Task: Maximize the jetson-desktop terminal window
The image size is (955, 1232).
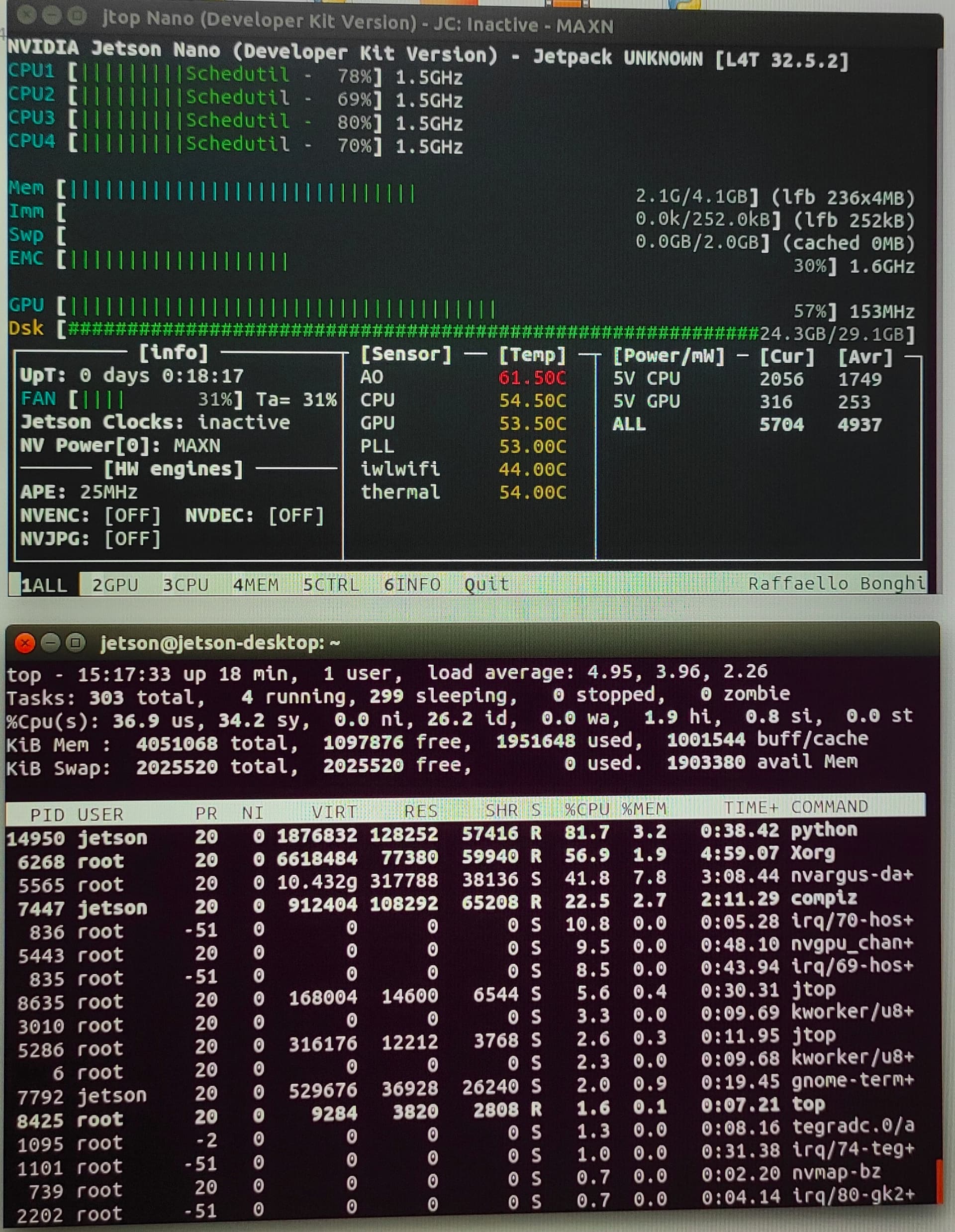Action: click(x=76, y=643)
